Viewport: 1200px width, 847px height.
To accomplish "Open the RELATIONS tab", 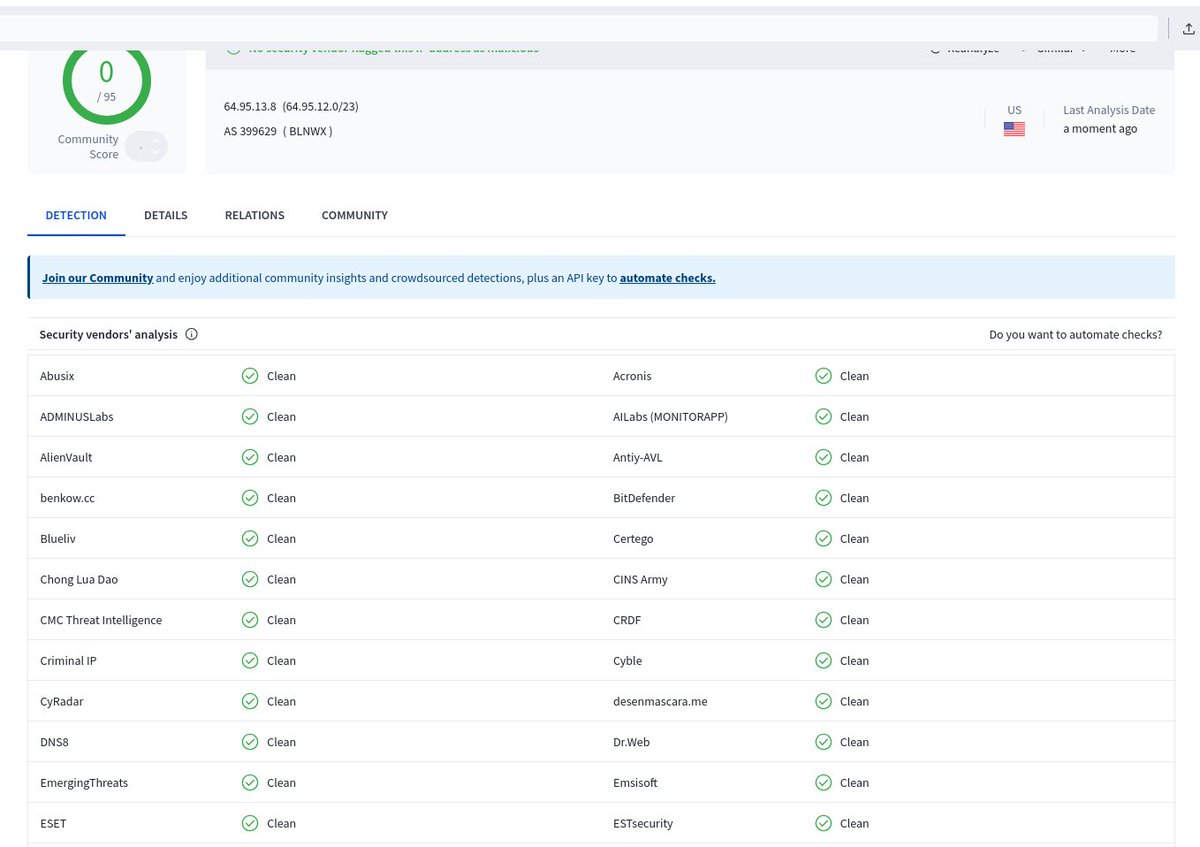I will [x=255, y=215].
